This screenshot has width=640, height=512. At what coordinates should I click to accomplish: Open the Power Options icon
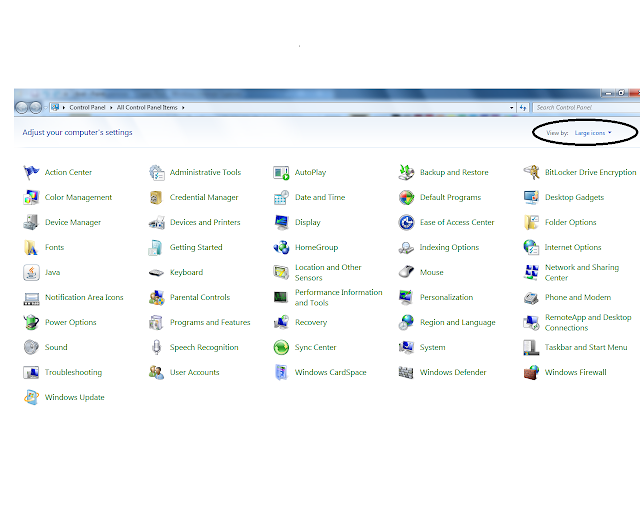pyautogui.click(x=31, y=323)
